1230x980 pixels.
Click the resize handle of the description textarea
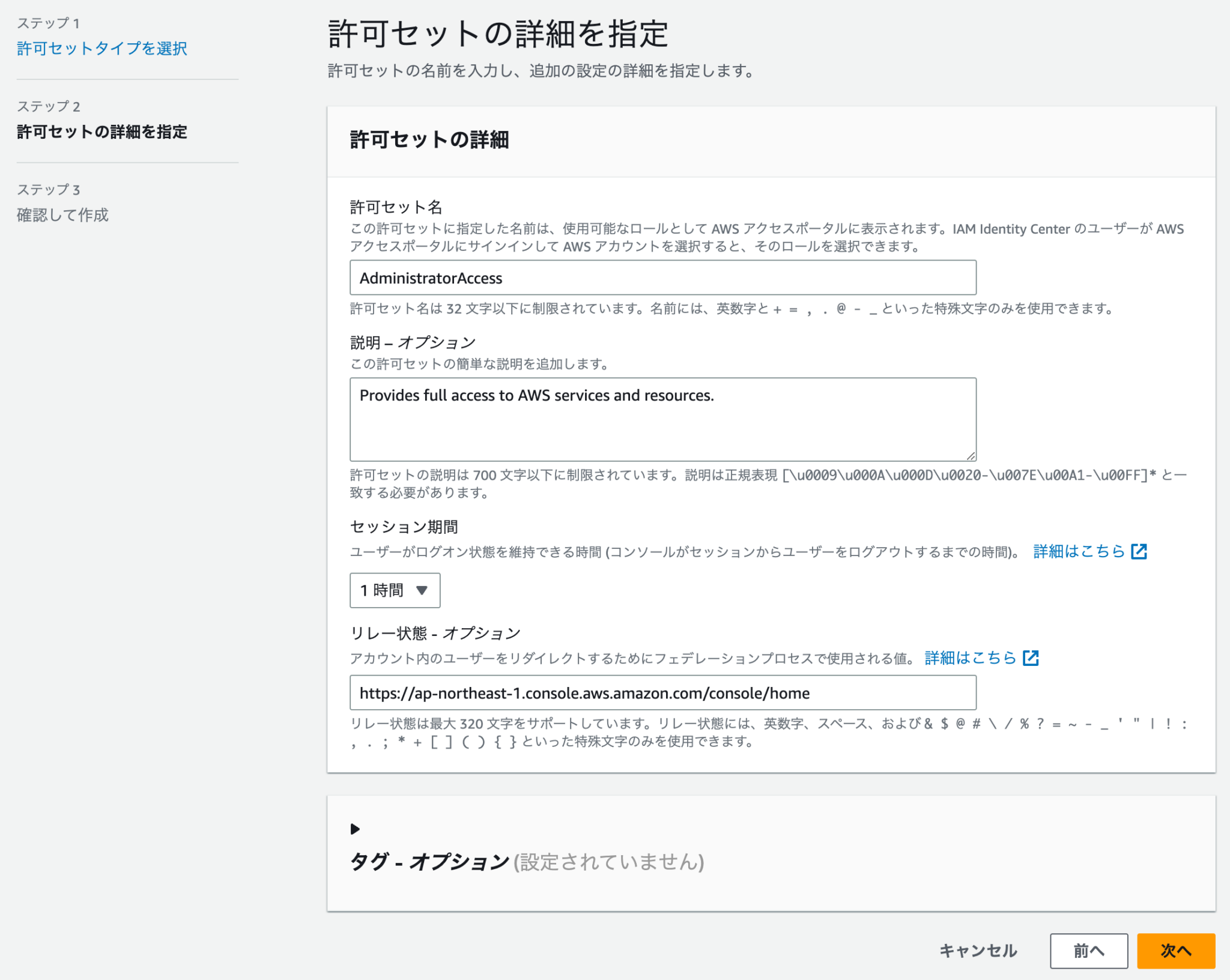pyautogui.click(x=972, y=455)
